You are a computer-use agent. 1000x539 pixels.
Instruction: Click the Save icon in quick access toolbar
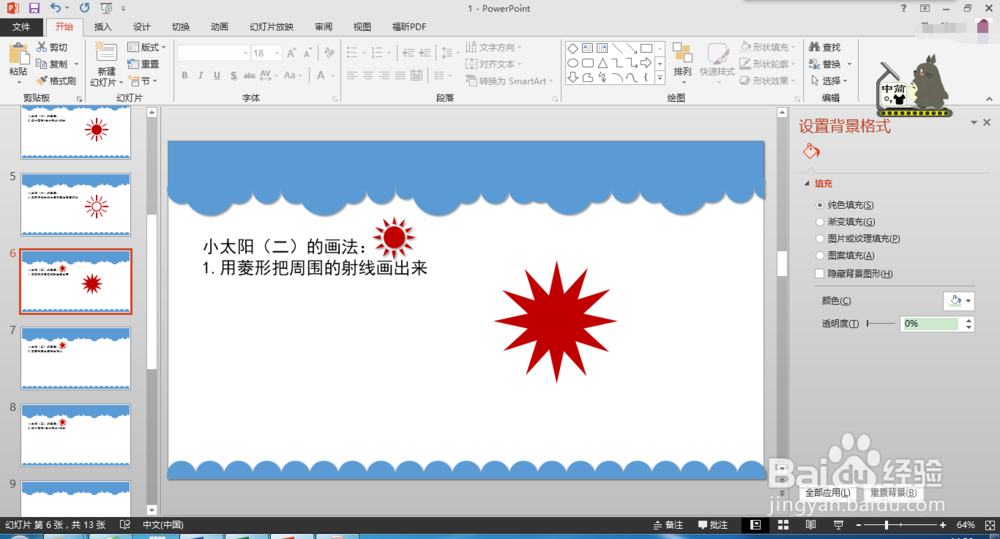click(x=34, y=8)
